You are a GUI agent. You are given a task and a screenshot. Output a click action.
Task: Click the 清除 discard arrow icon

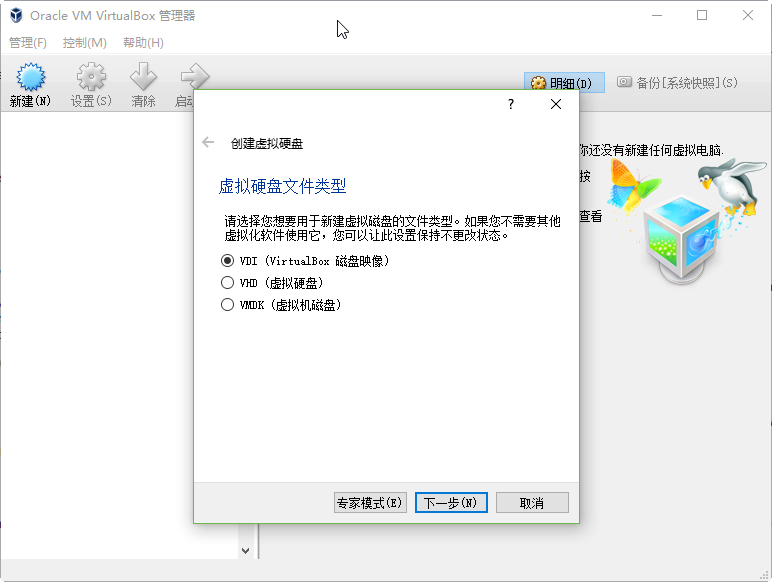(x=143, y=77)
